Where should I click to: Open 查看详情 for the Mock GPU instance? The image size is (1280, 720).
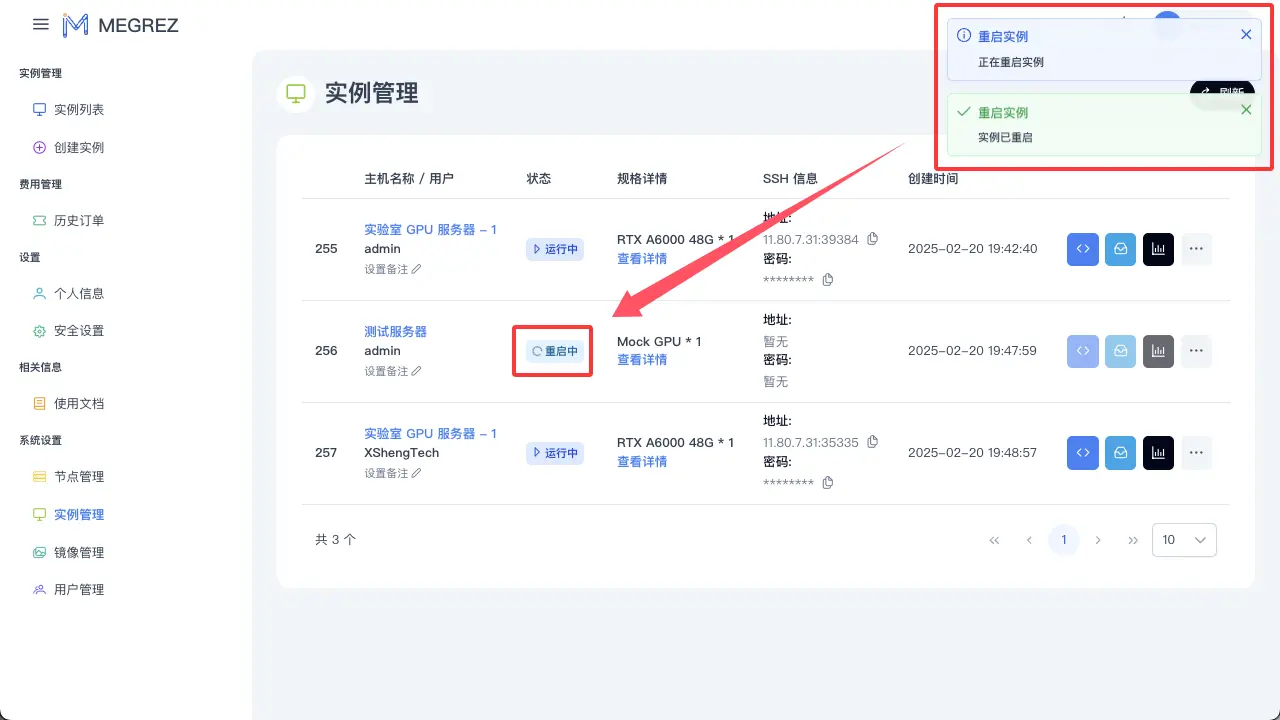coord(641,360)
